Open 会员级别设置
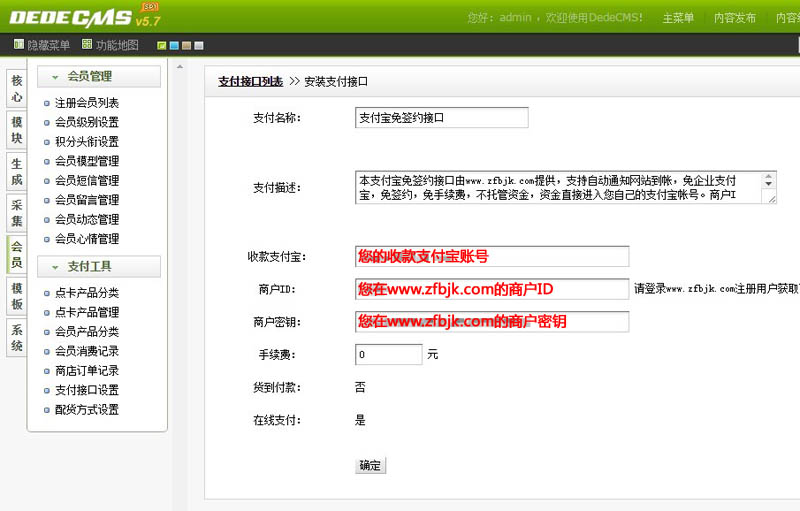Viewport: 800px width, 511px height. [87, 122]
